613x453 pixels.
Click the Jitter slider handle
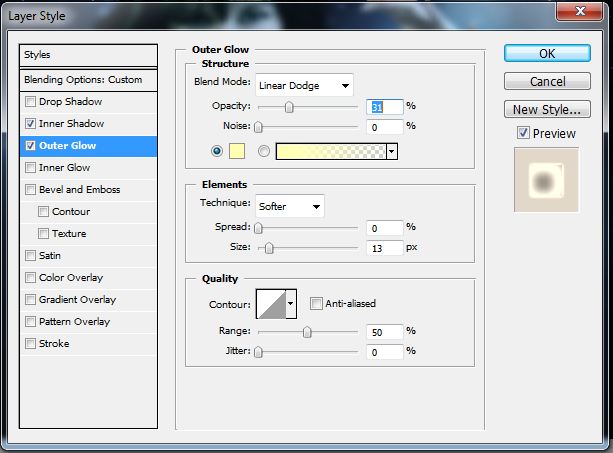pos(258,352)
